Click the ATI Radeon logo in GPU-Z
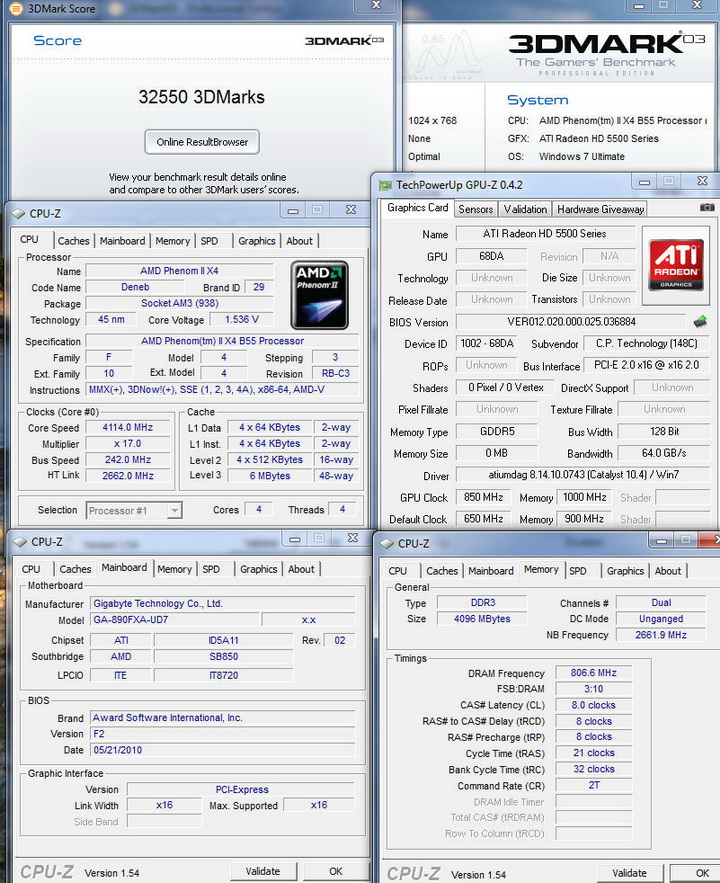The width and height of the screenshot is (720, 883). (676, 264)
